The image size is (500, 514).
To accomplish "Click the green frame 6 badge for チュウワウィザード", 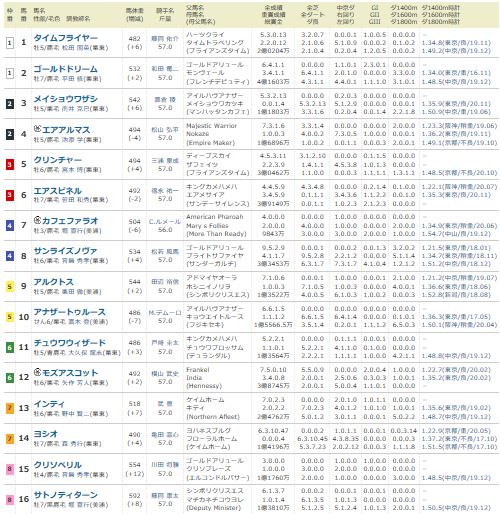I will [x=10, y=347].
